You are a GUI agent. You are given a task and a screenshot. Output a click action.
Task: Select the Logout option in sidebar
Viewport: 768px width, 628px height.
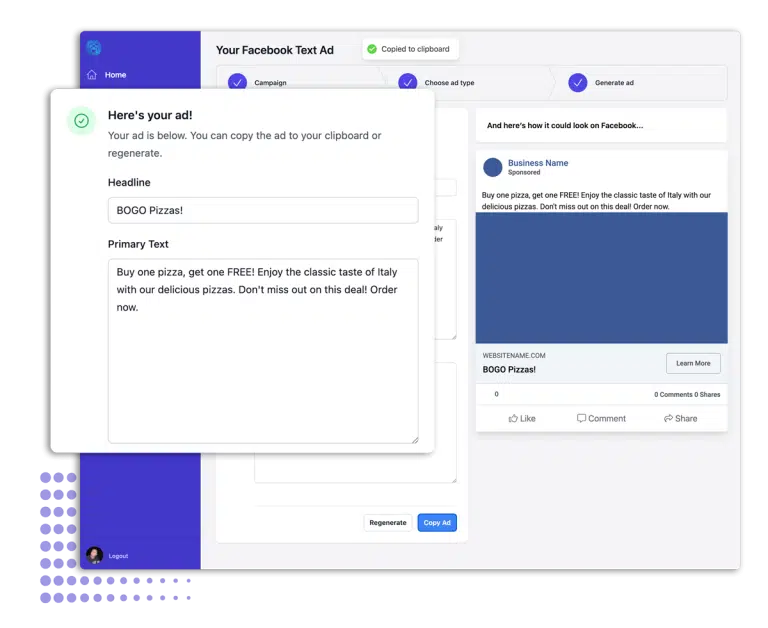pos(118,556)
